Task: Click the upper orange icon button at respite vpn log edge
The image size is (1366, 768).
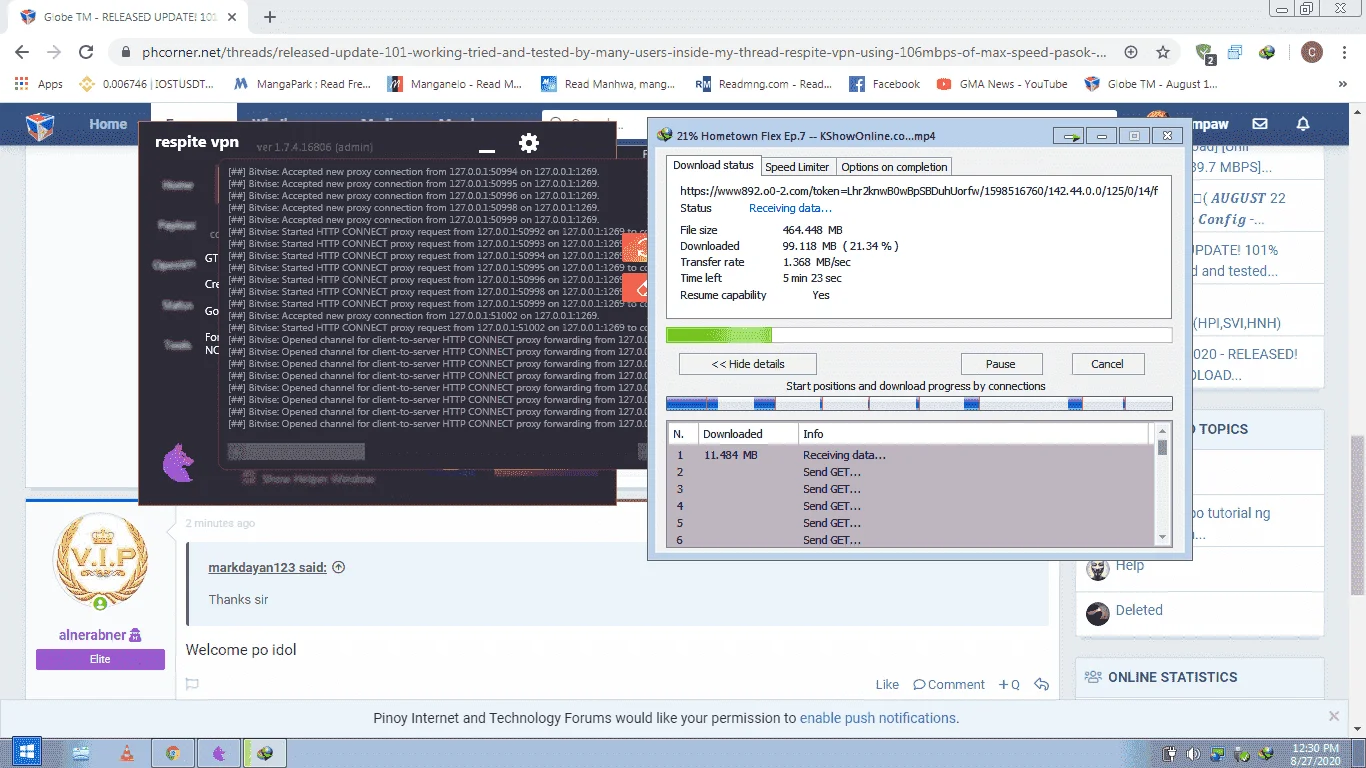Action: [x=636, y=249]
